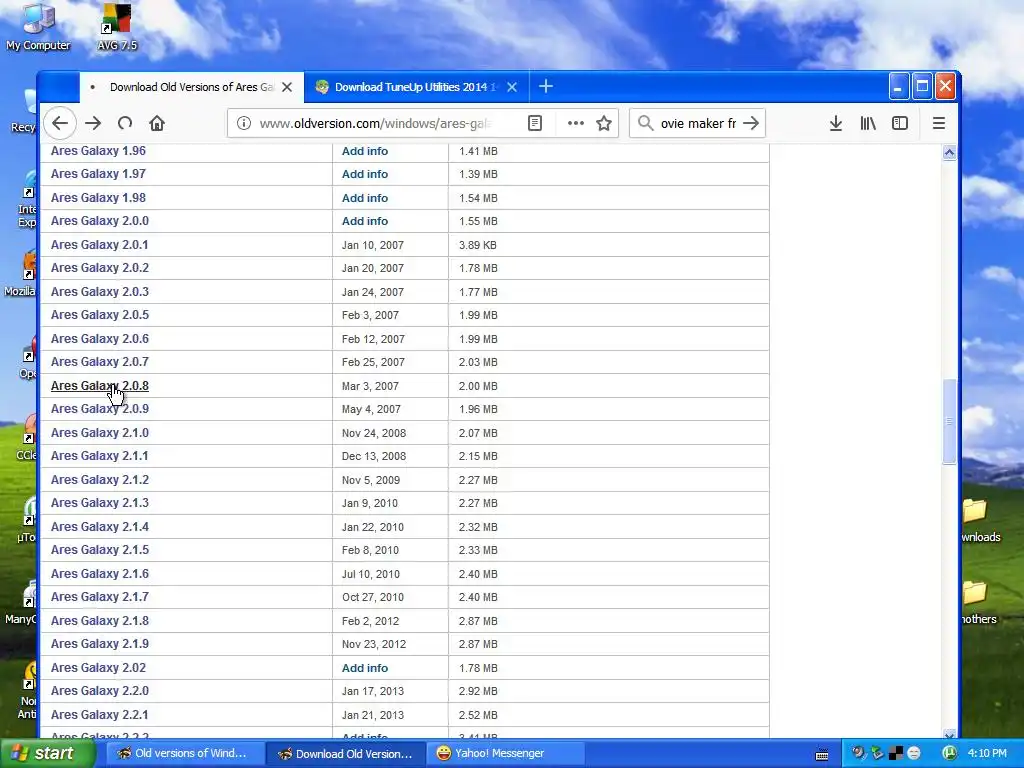This screenshot has height=768, width=1024.
Task: Open Ares Galaxy 2.1.7 link
Action: [x=100, y=597]
